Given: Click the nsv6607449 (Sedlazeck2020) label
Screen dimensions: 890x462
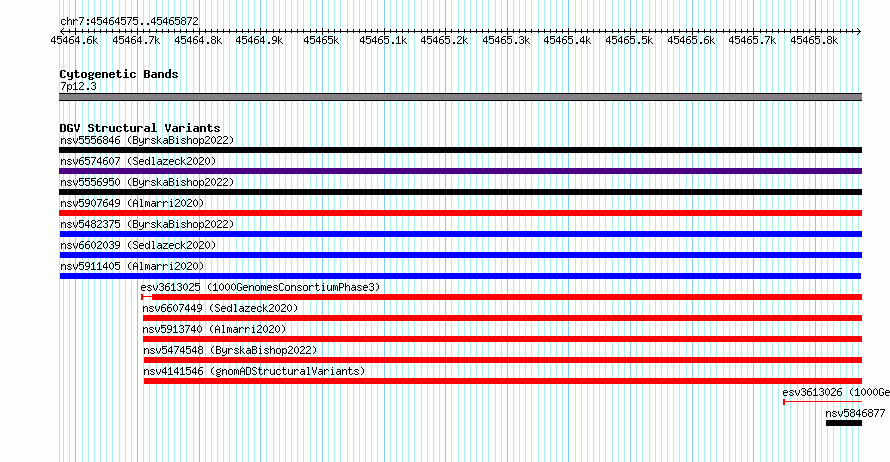Looking at the screenshot, I should click(220, 308).
